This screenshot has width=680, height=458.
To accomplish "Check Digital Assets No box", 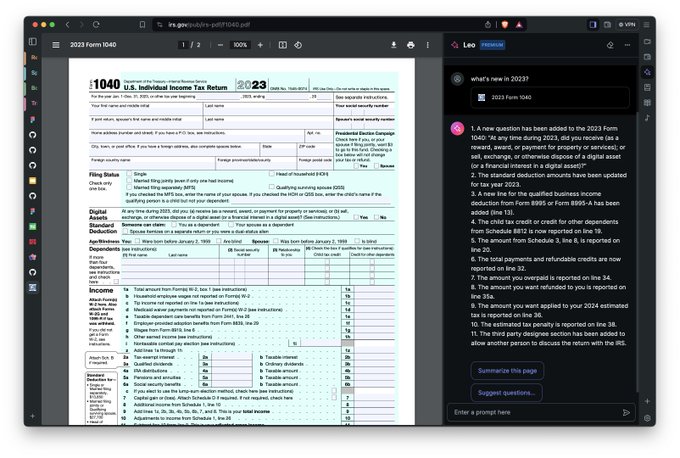I will point(376,217).
